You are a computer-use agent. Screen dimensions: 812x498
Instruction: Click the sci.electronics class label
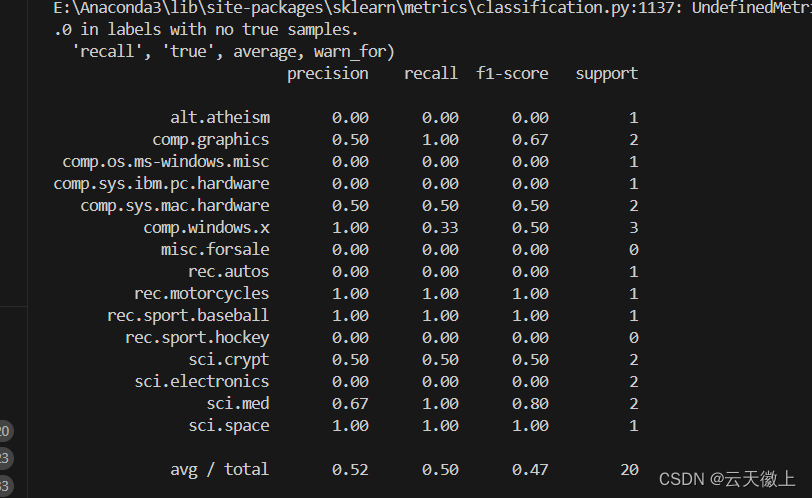tap(202, 382)
